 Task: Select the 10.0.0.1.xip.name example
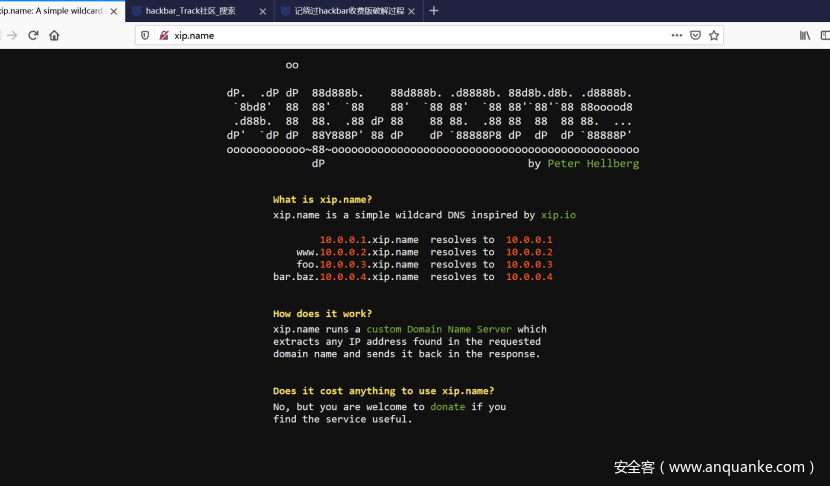coord(369,240)
